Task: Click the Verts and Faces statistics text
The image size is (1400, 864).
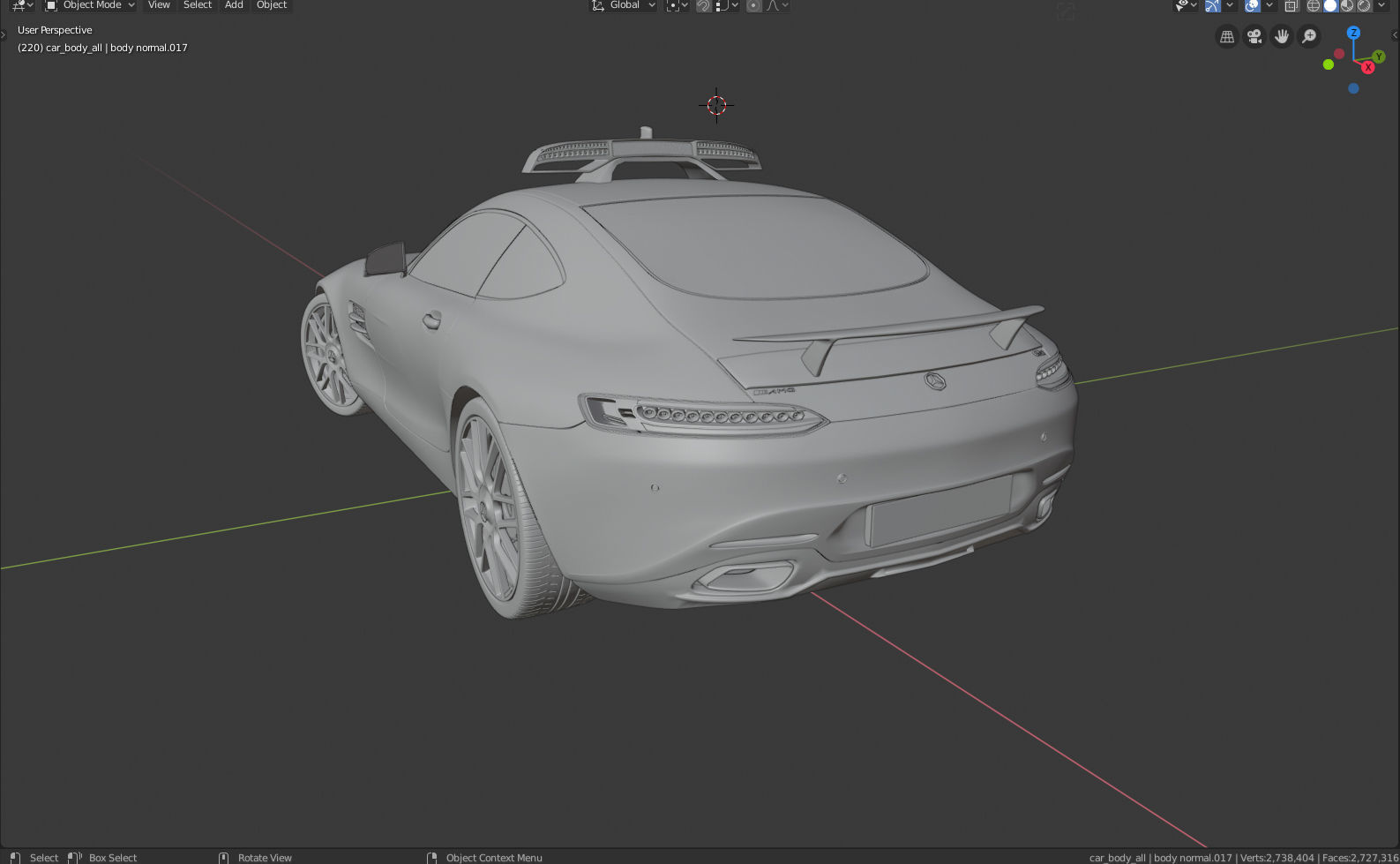Action: pyautogui.click(x=1319, y=858)
